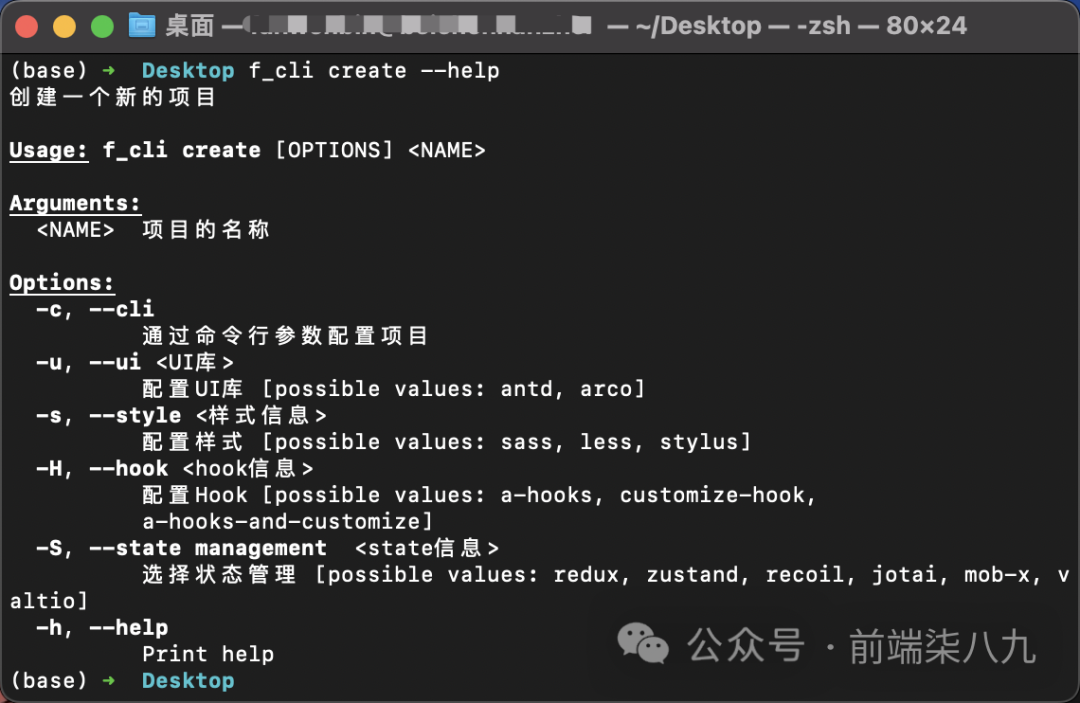Viewport: 1080px width, 703px height.
Task: Click the '-c, --cli' option line
Action: 95,309
